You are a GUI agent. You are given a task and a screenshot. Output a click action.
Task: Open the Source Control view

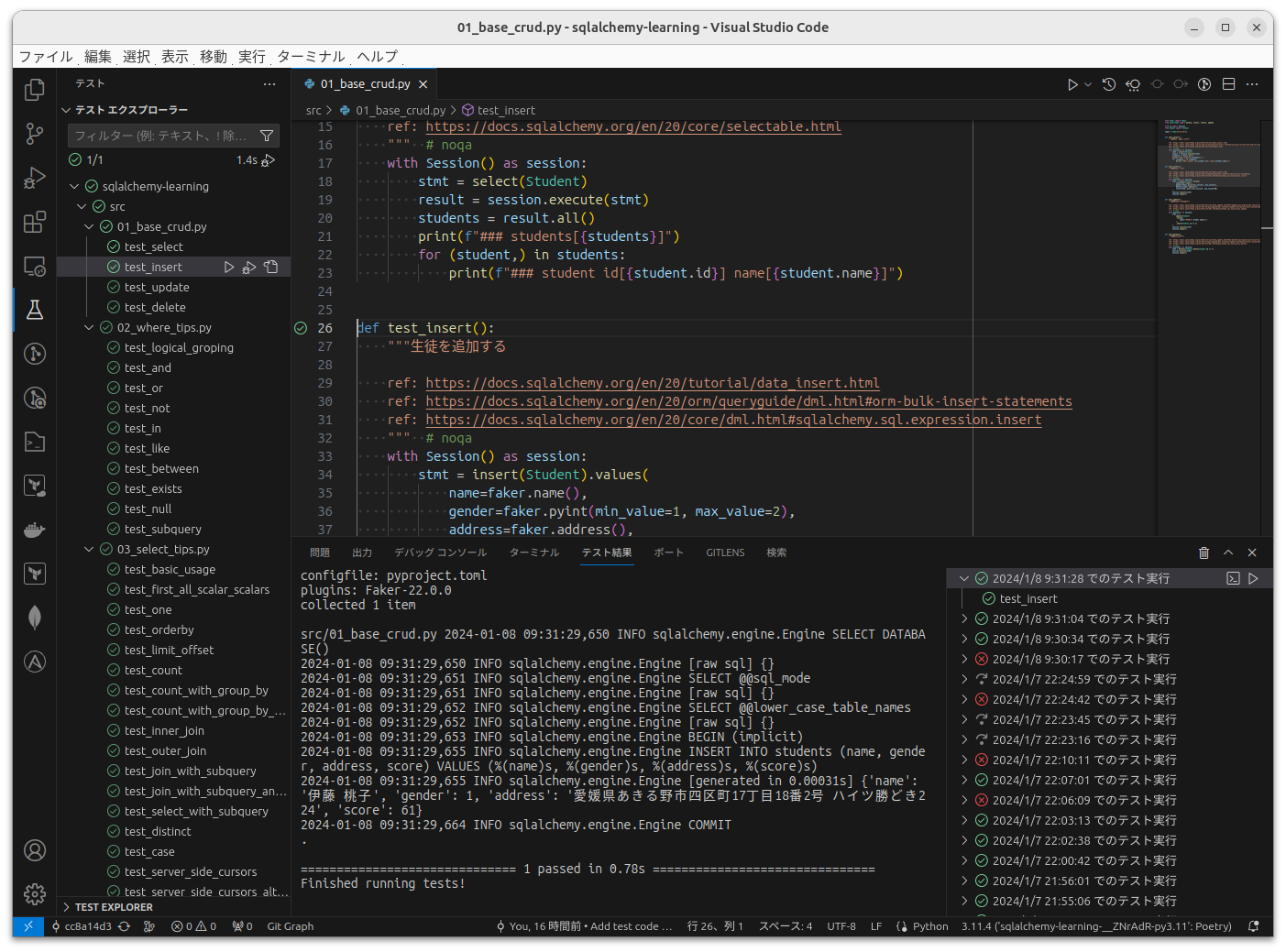pos(35,134)
